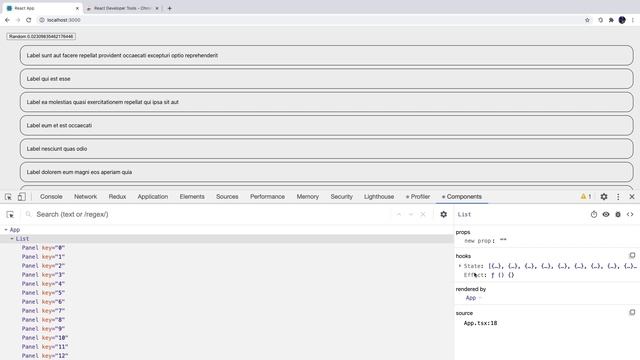
Task: Click the 'Label ea molestias quasi' panel
Action: (327, 102)
